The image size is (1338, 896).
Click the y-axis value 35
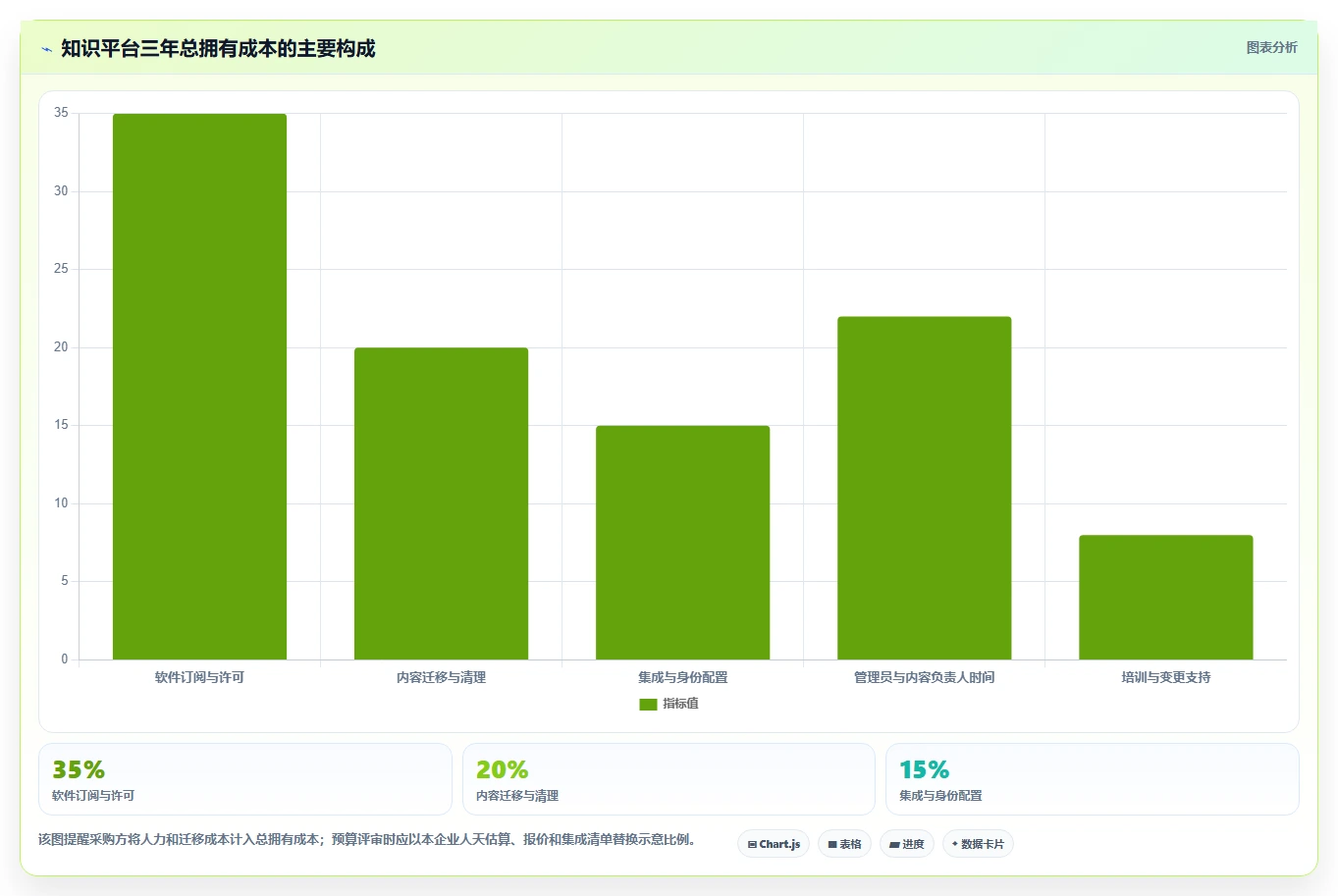61,113
